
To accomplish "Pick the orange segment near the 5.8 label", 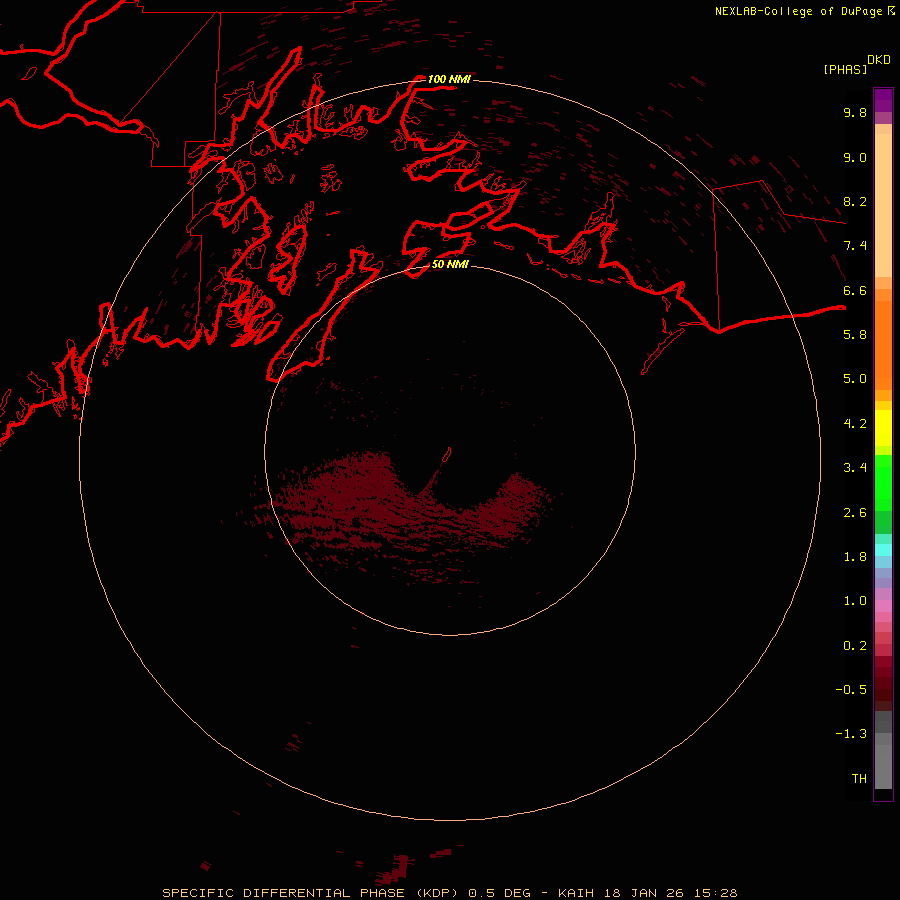I will coord(883,344).
